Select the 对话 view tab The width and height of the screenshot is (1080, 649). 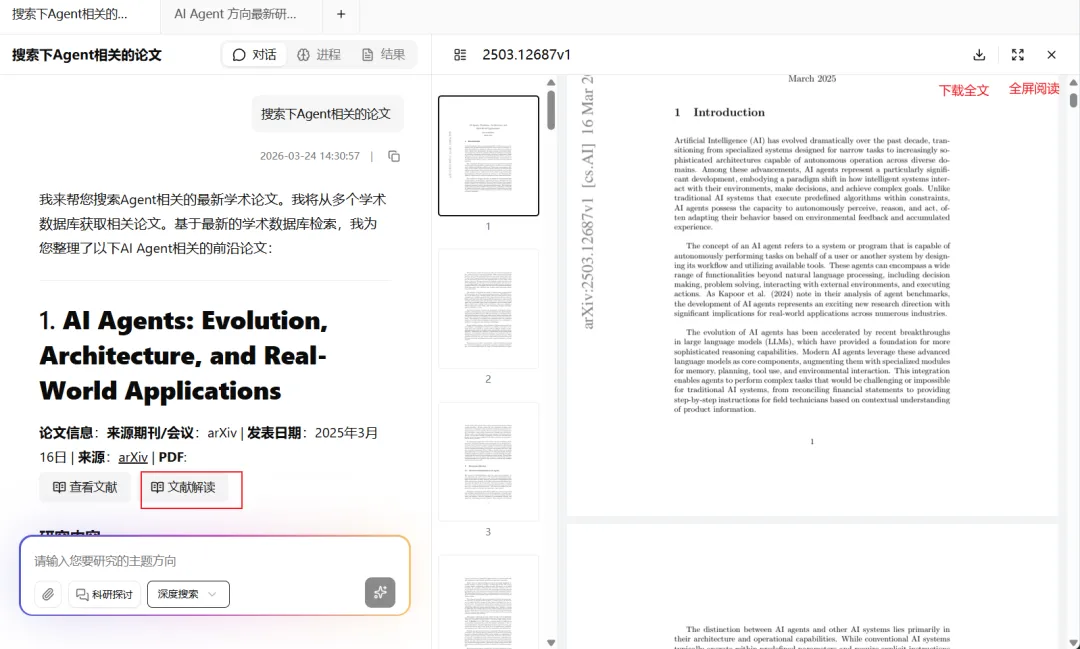click(254, 54)
